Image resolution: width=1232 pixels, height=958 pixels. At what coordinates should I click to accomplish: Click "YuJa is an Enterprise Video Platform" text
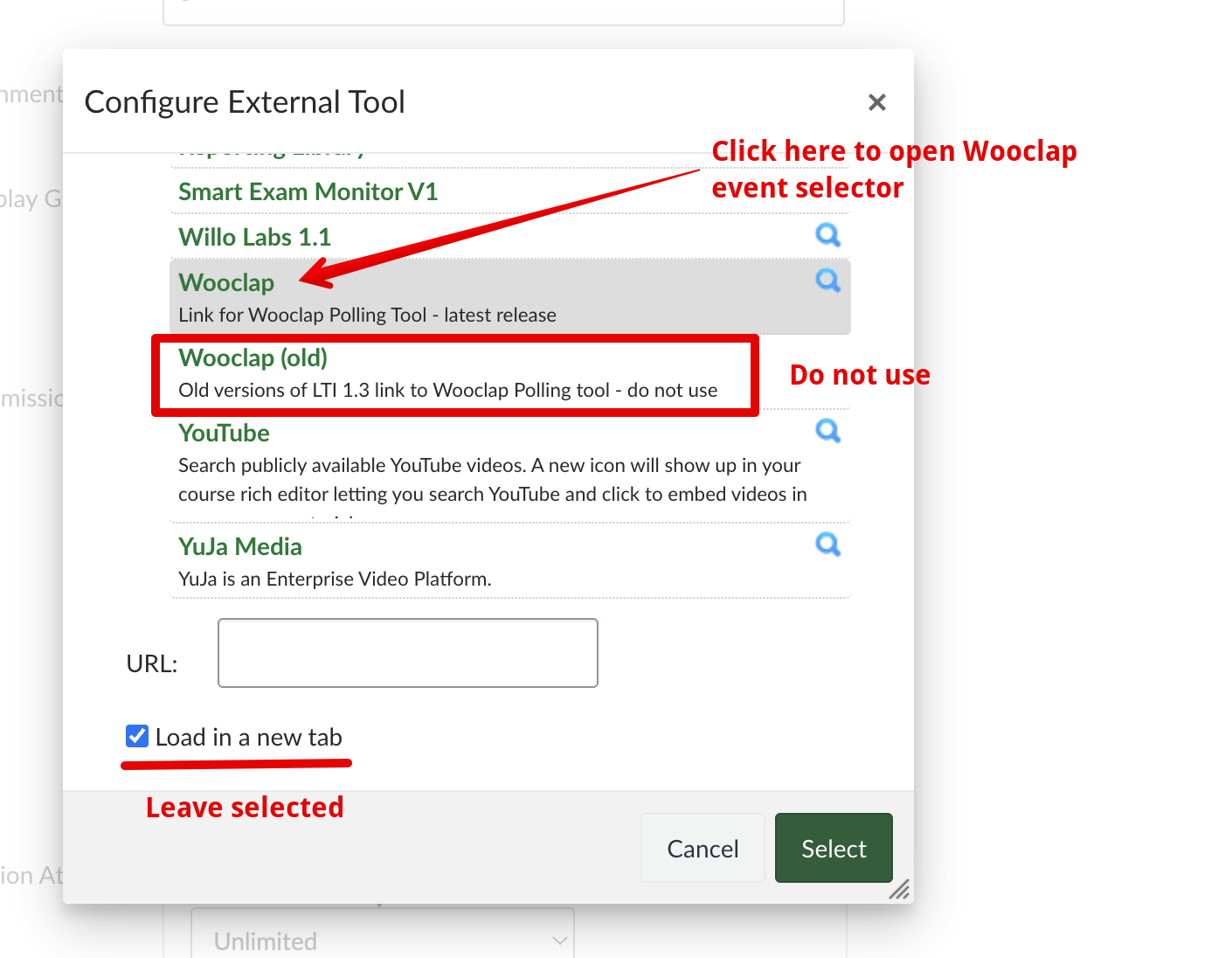click(x=335, y=580)
